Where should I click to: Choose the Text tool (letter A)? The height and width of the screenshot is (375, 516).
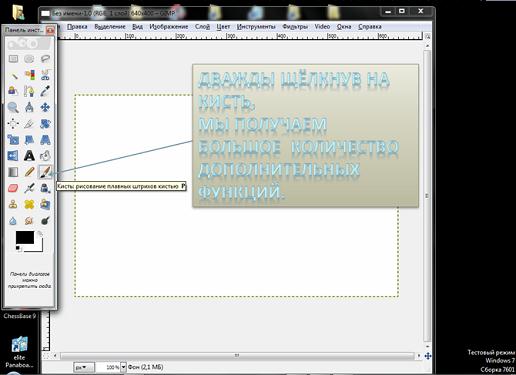pyautogui.click(x=29, y=156)
